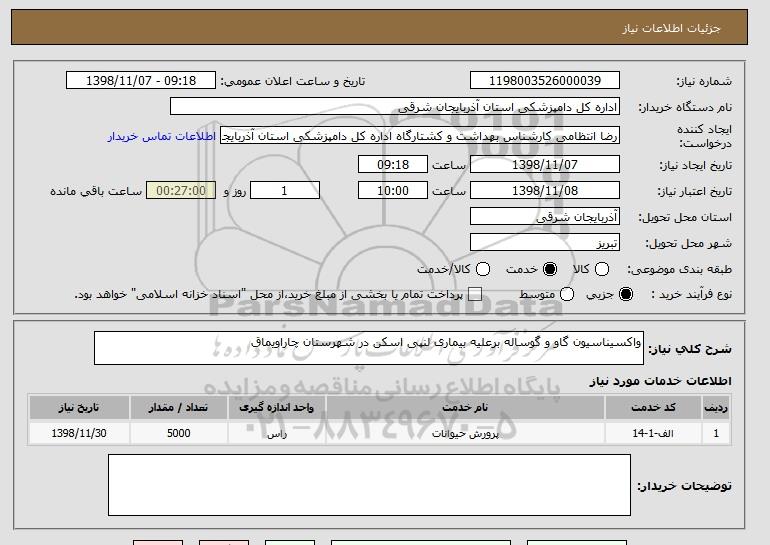The width and height of the screenshot is (770, 545).
Task: Click the creation time field 09:18
Action: pyautogui.click(x=393, y=164)
